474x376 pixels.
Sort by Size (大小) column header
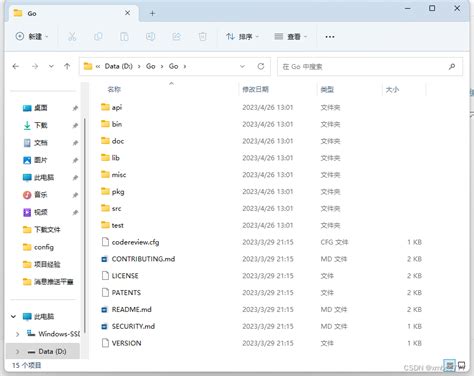coord(392,89)
